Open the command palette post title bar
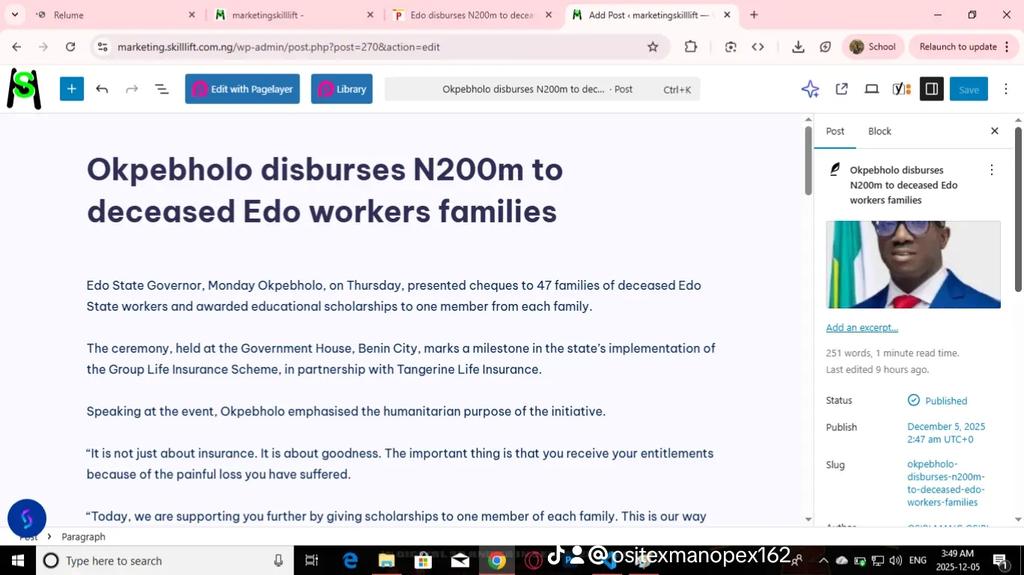The height and width of the screenshot is (575, 1024). coord(542,89)
